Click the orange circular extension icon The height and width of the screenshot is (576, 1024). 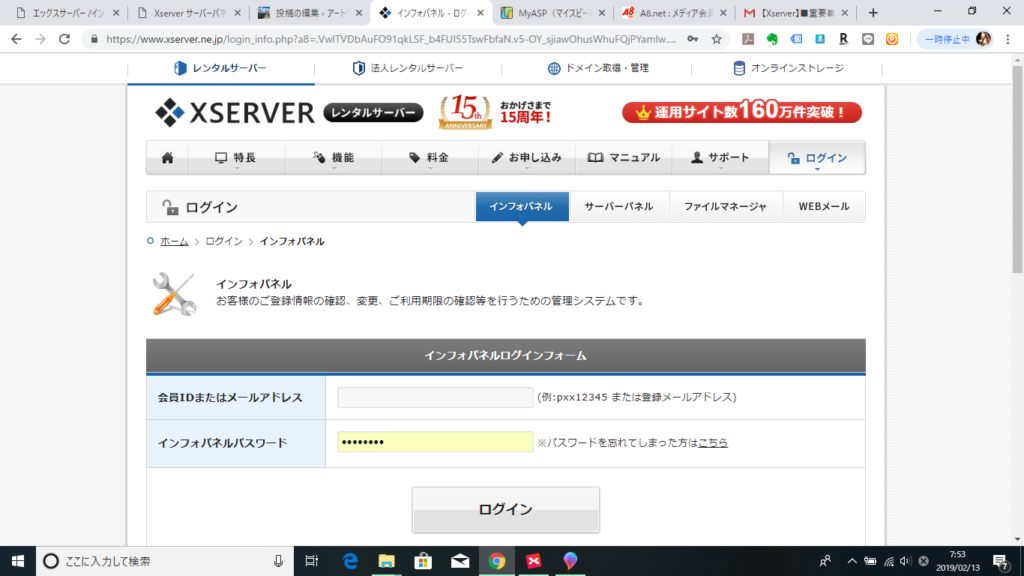tap(891, 39)
